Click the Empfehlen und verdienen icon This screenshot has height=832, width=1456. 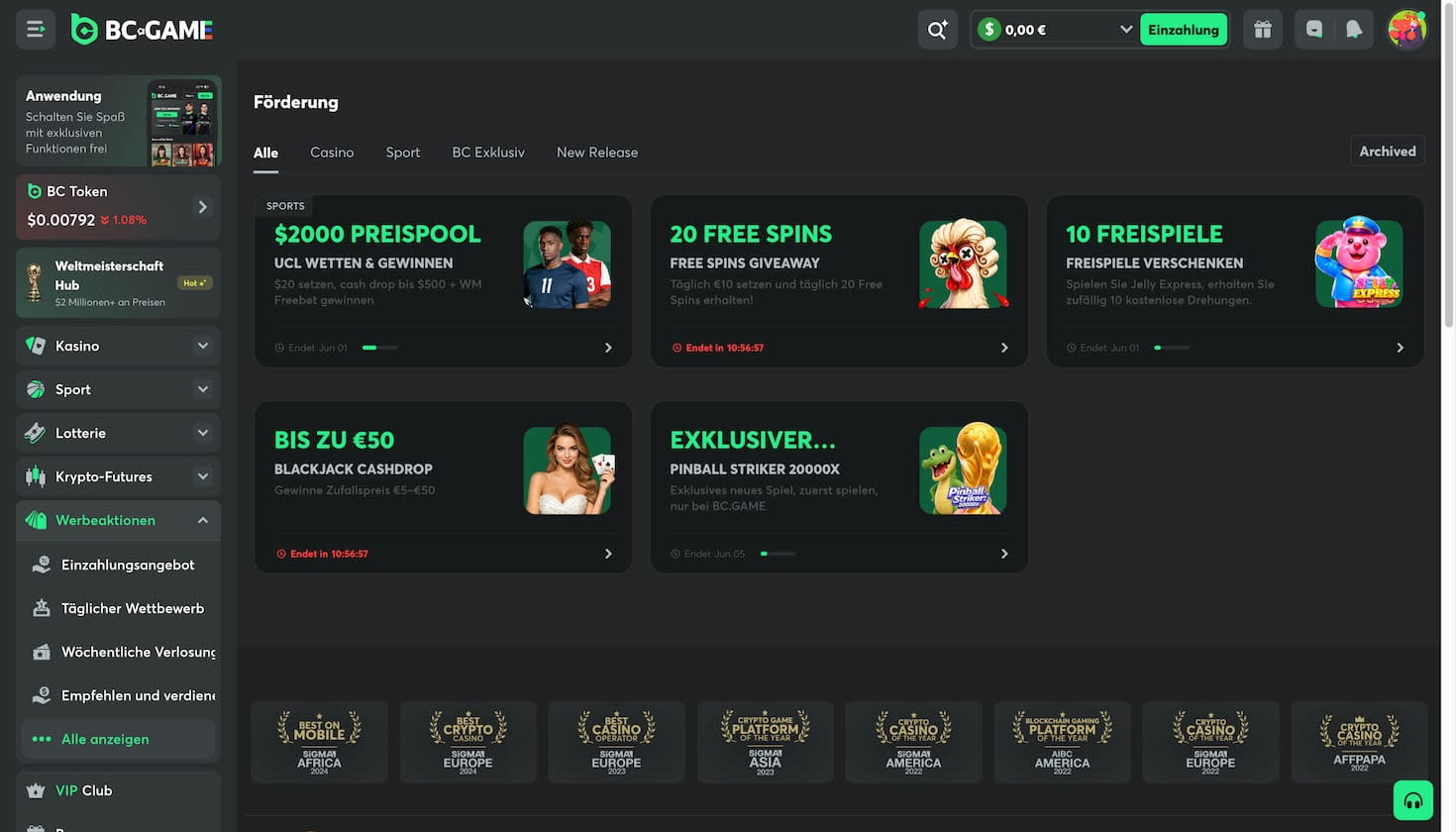(x=42, y=695)
